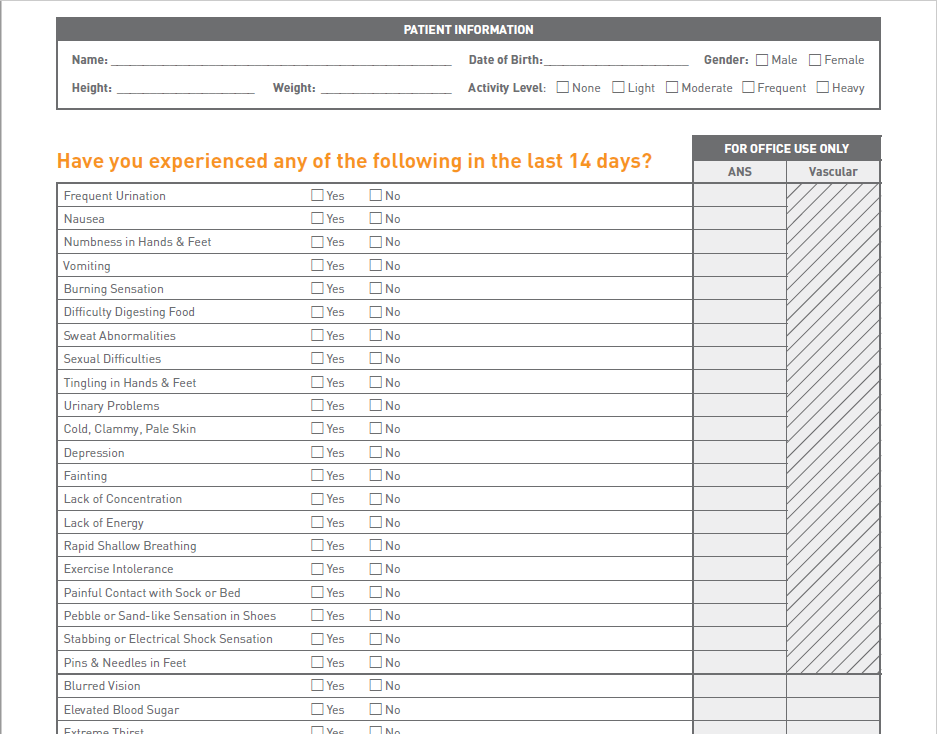The width and height of the screenshot is (937, 734).
Task: Tick No for Lack of Concentration
Action: 376,498
